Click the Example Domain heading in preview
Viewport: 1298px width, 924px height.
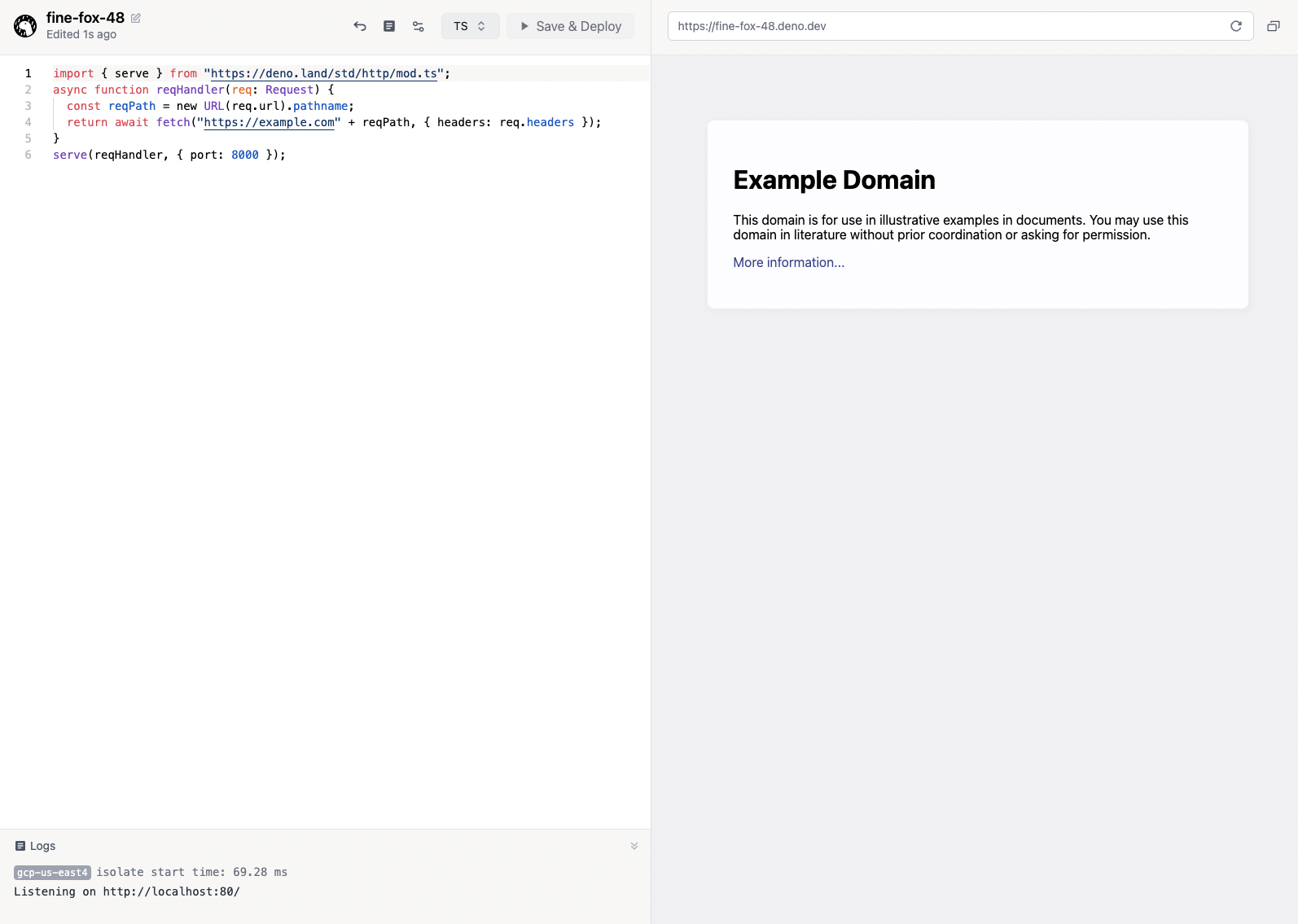tap(834, 180)
